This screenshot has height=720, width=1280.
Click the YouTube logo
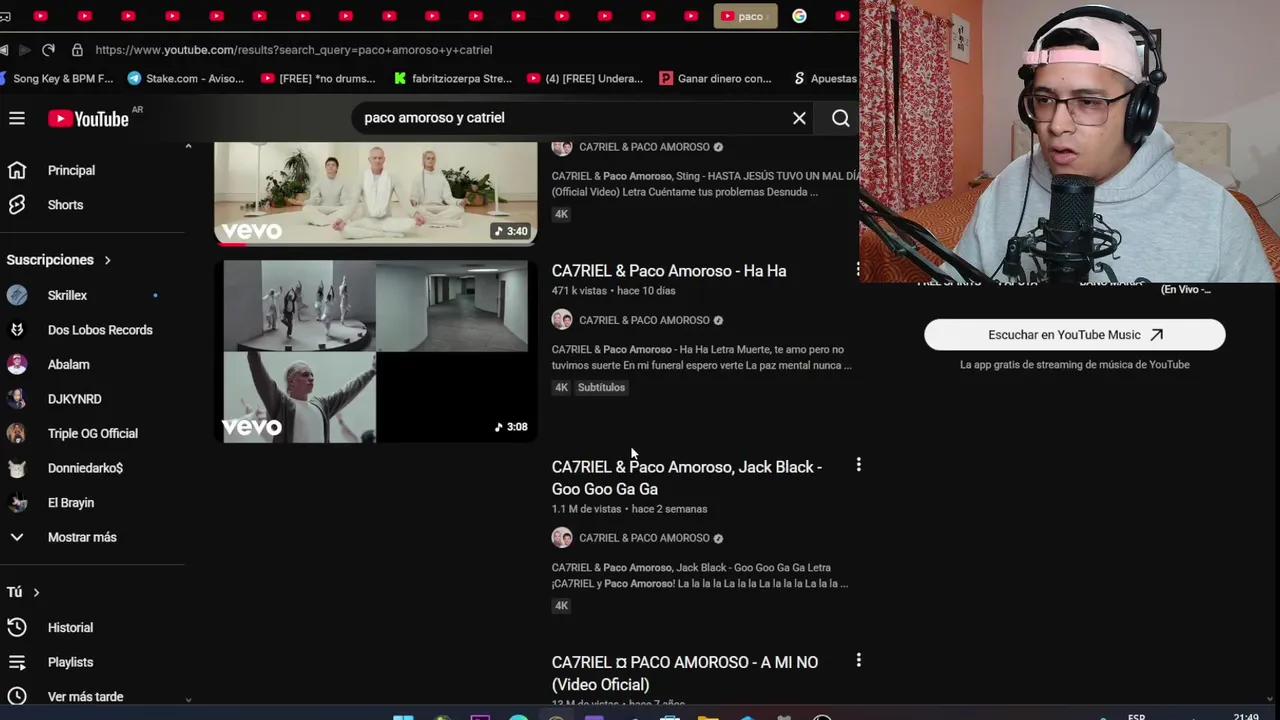coord(89,119)
